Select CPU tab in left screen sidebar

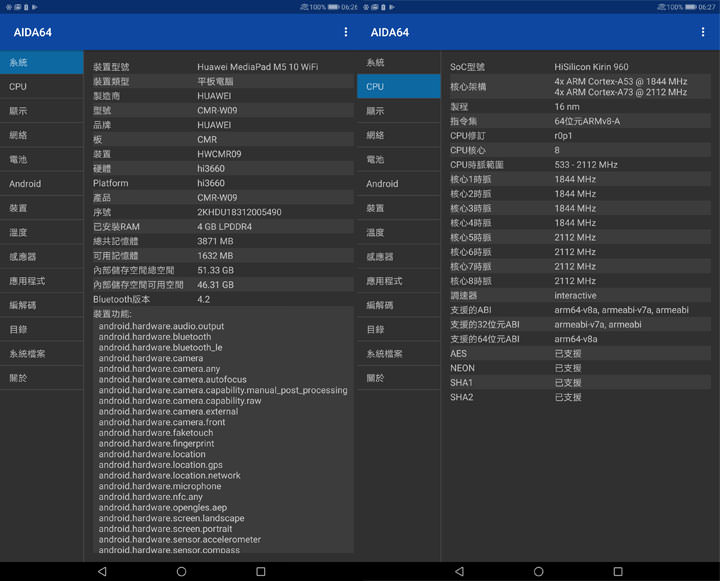point(42,86)
